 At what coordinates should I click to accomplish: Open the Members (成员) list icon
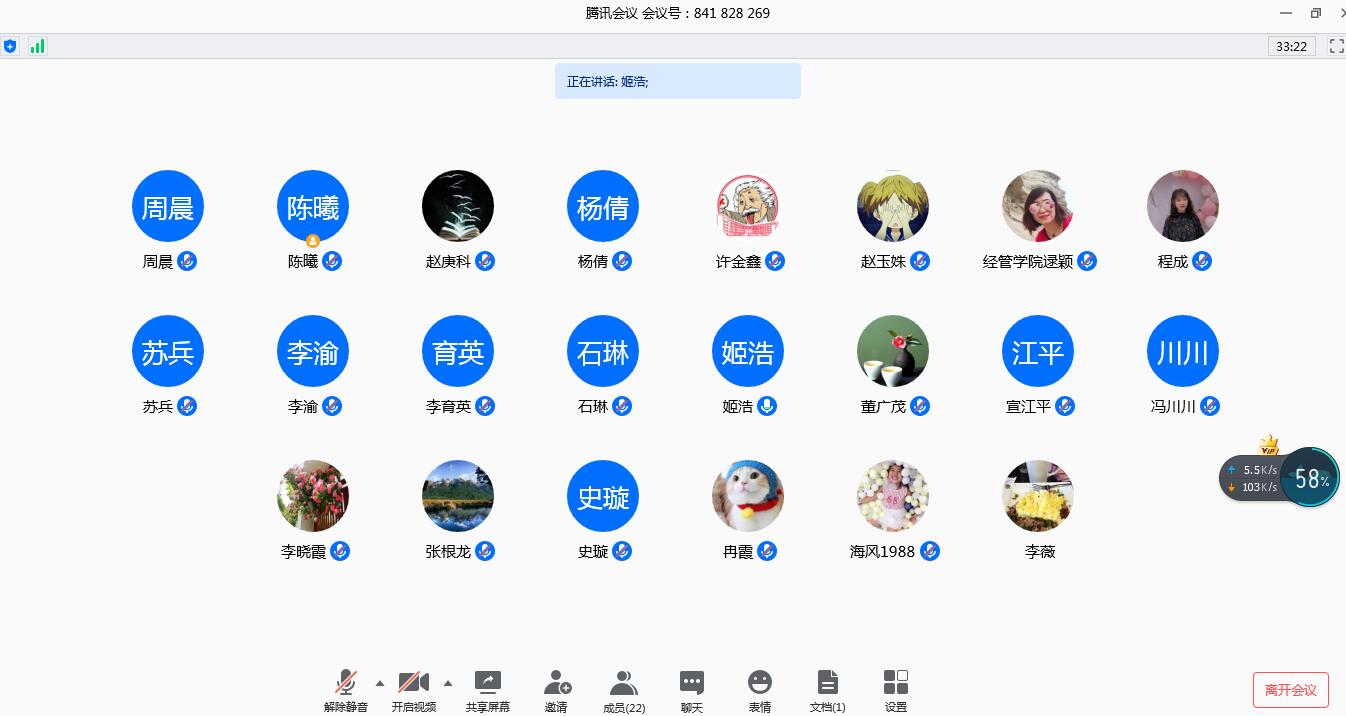click(624, 683)
